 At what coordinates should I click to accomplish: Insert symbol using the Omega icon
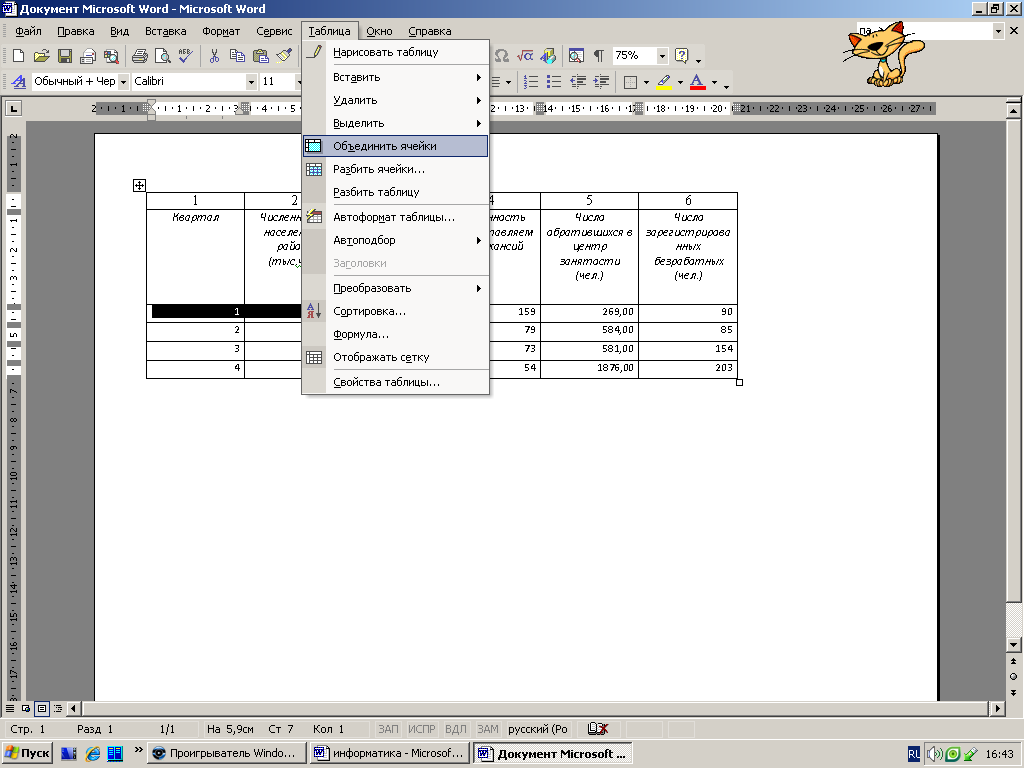[501, 56]
